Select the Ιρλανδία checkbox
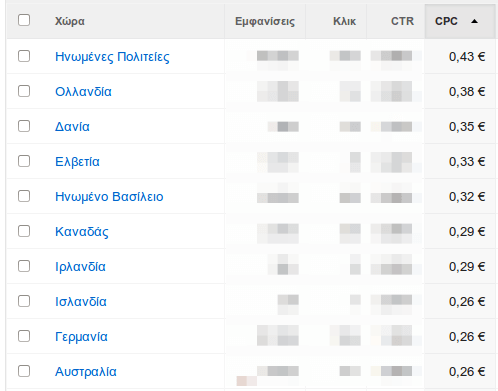The height and width of the screenshot is (391, 498). point(24,266)
